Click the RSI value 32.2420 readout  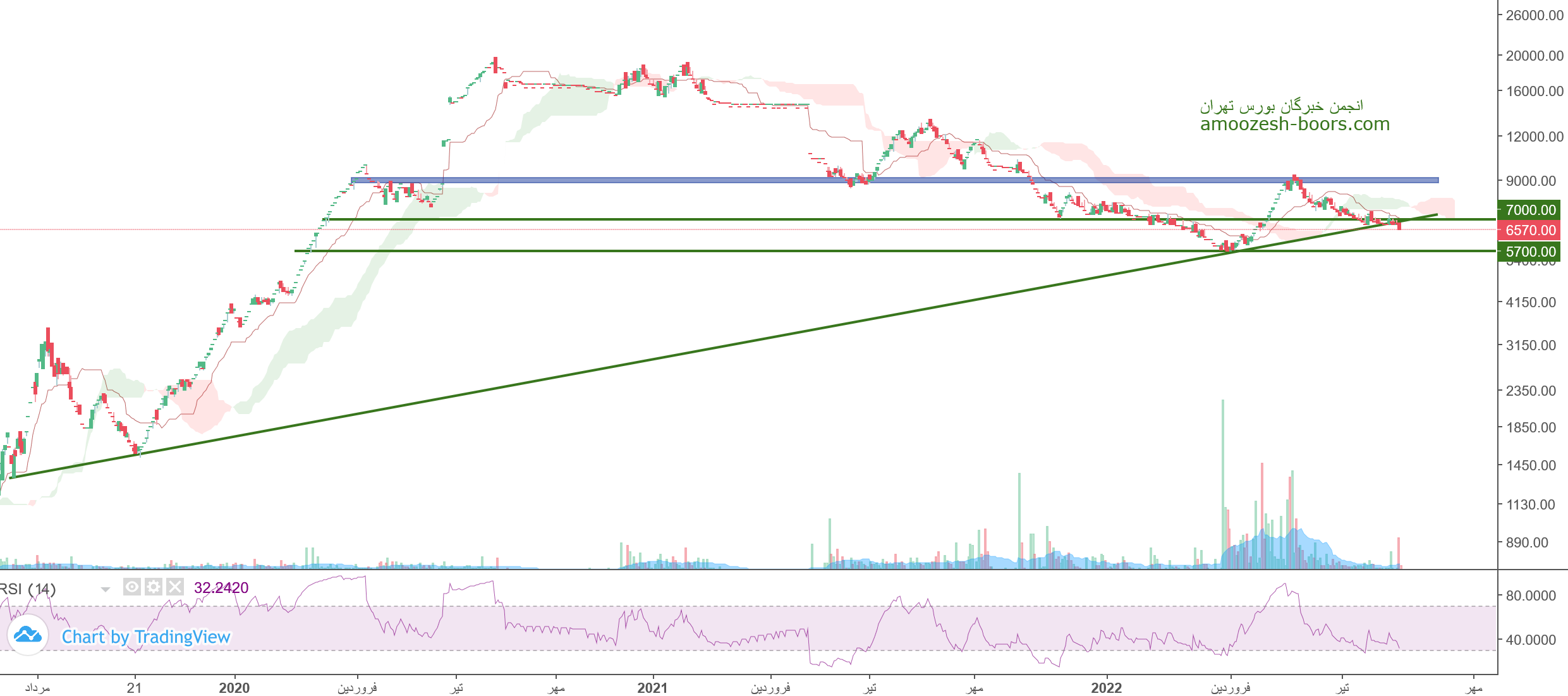221,588
